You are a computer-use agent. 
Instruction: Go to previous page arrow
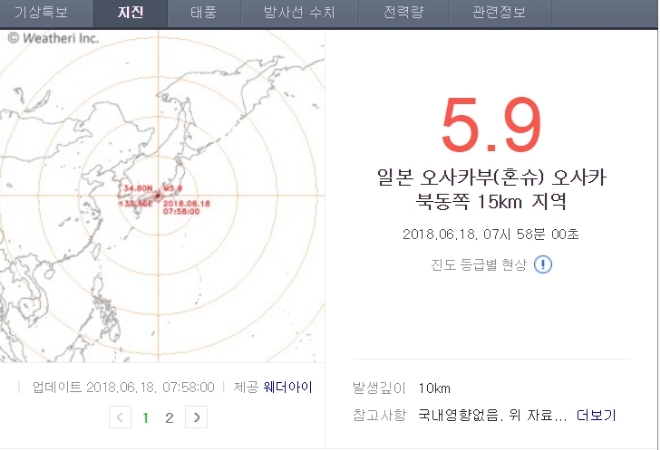coord(120,417)
